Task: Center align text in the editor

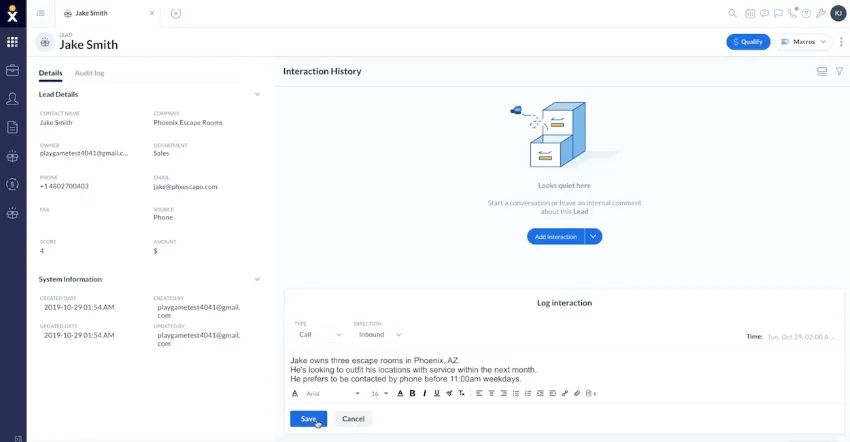Action: tap(492, 393)
